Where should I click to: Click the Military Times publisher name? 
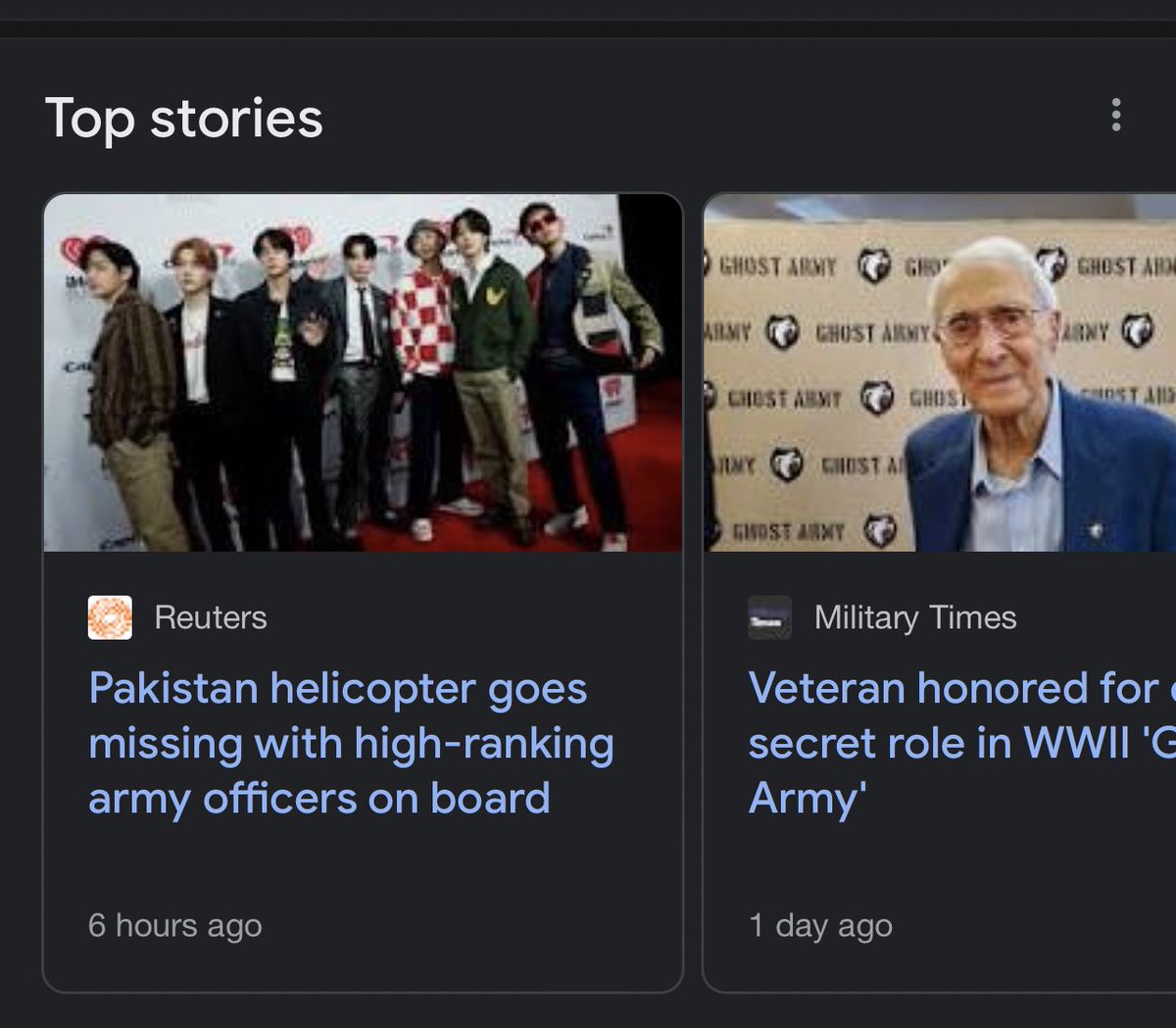tap(915, 617)
